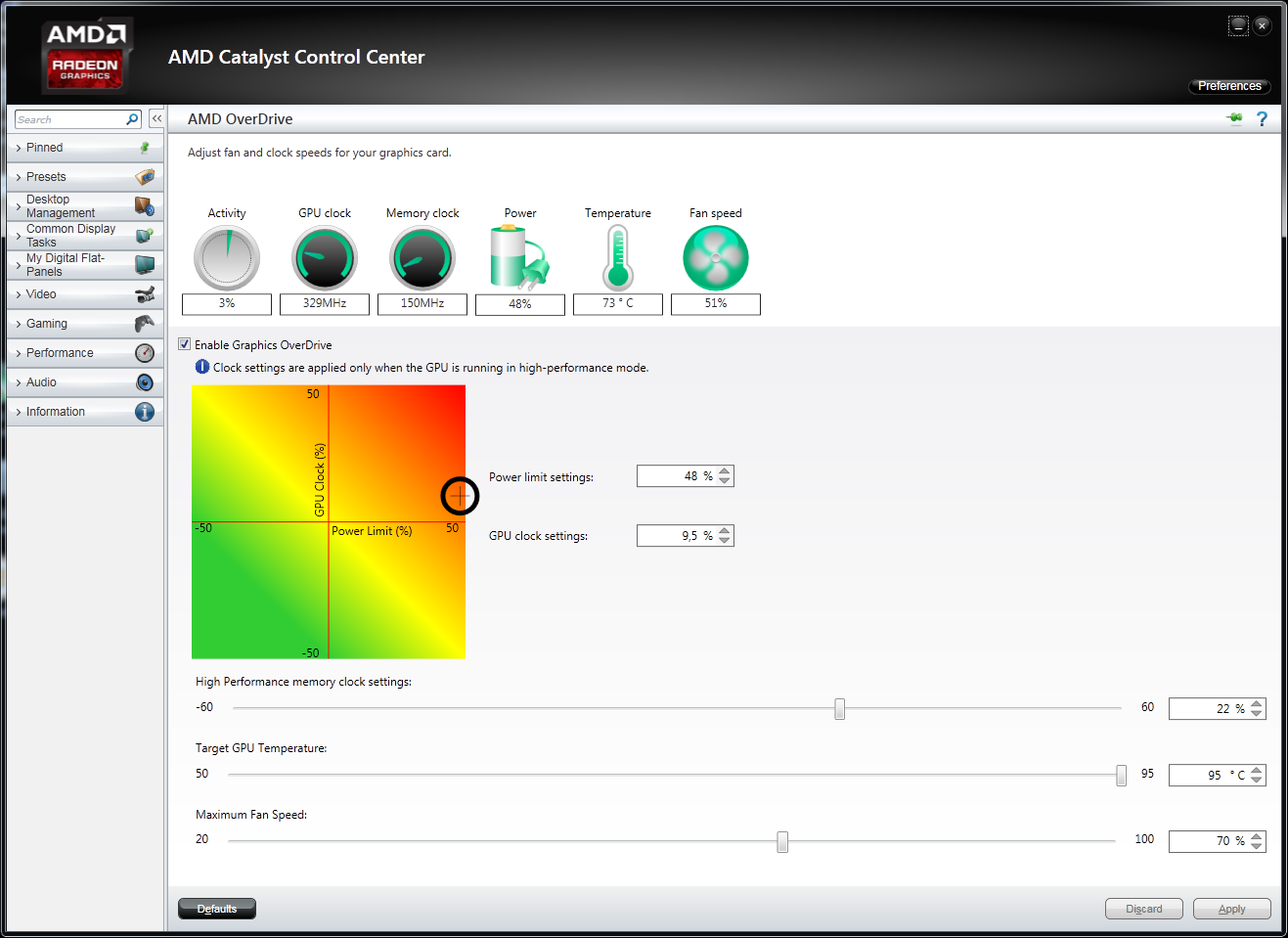Image resolution: width=1288 pixels, height=938 pixels.
Task: Click the Power battery icon
Action: (x=519, y=258)
